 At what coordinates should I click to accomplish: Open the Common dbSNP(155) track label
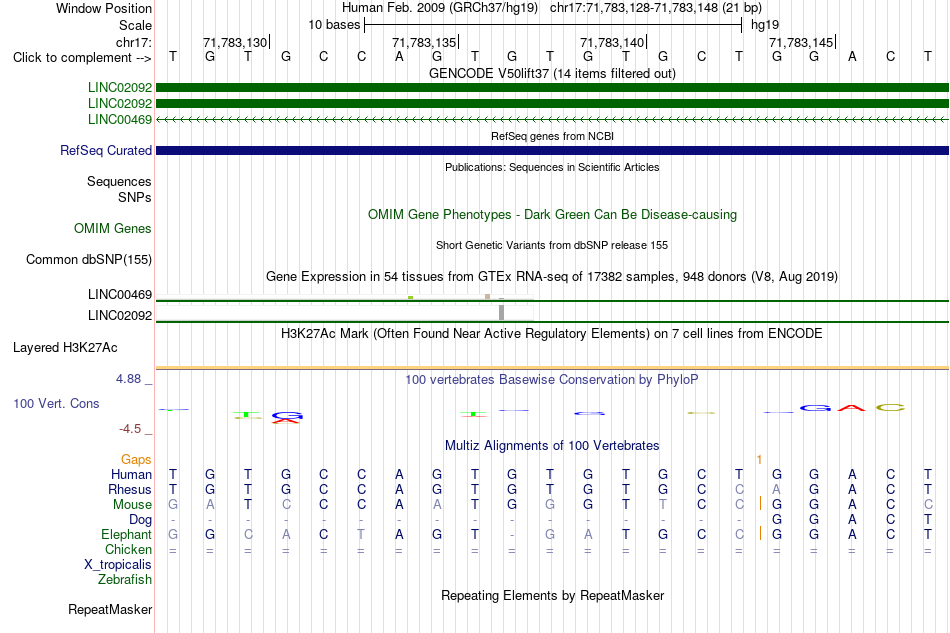point(88,259)
